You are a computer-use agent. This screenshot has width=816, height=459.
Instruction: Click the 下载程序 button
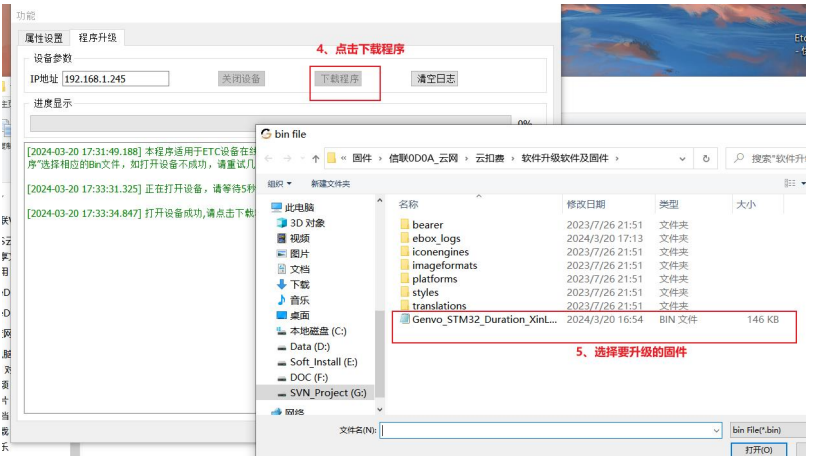[x=340, y=79]
